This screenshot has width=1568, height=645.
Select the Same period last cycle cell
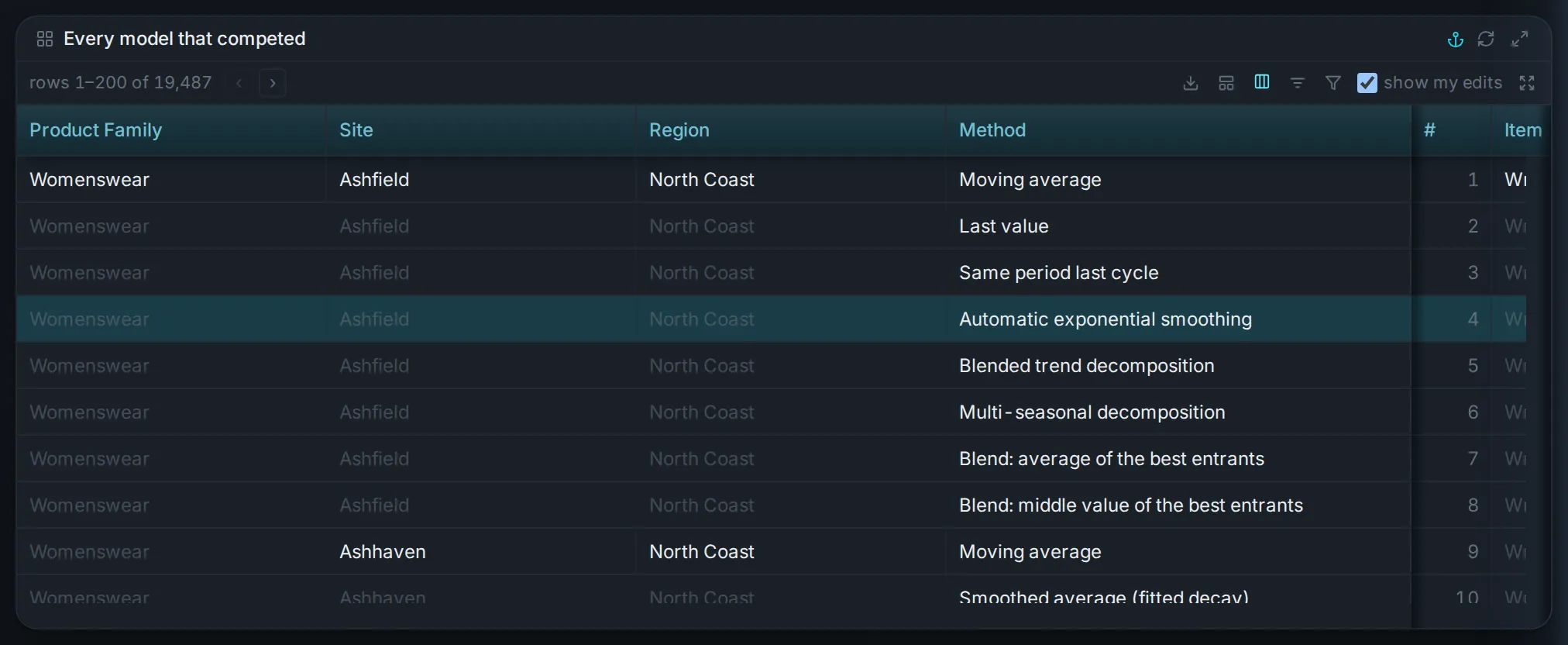1178,272
